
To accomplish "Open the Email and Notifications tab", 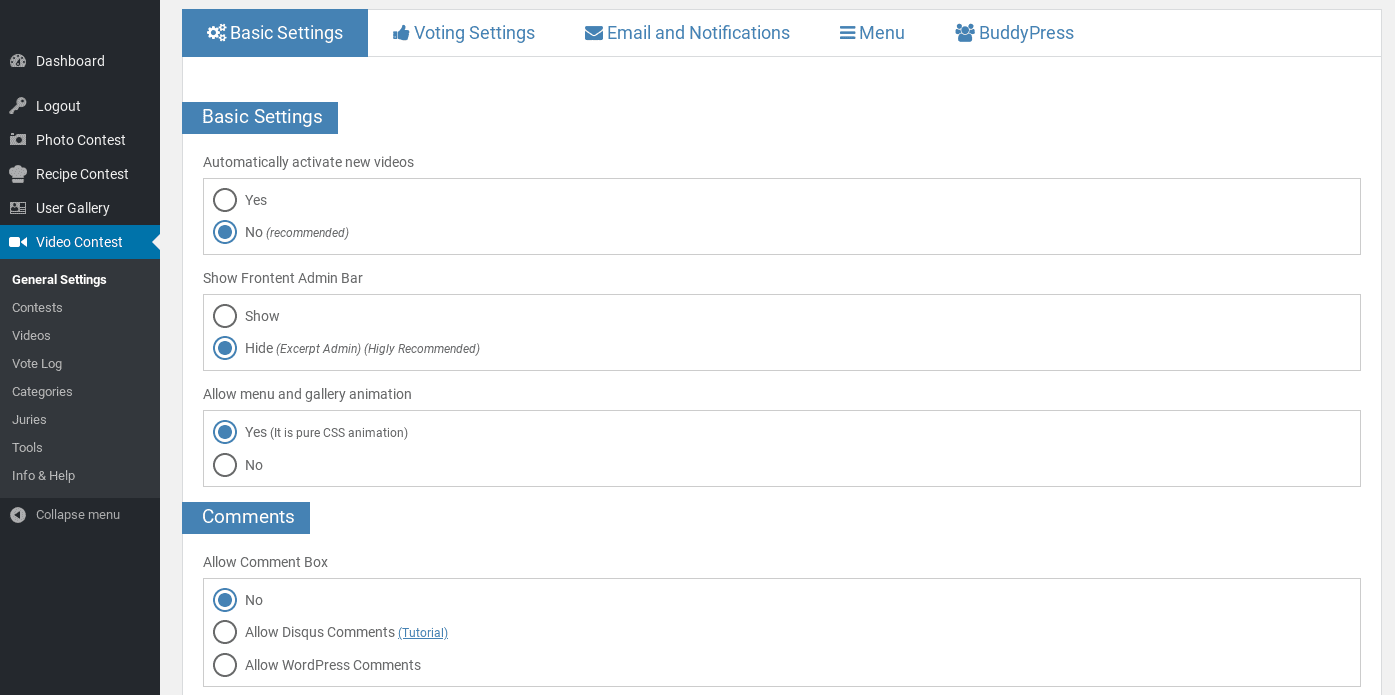I will tap(697, 32).
